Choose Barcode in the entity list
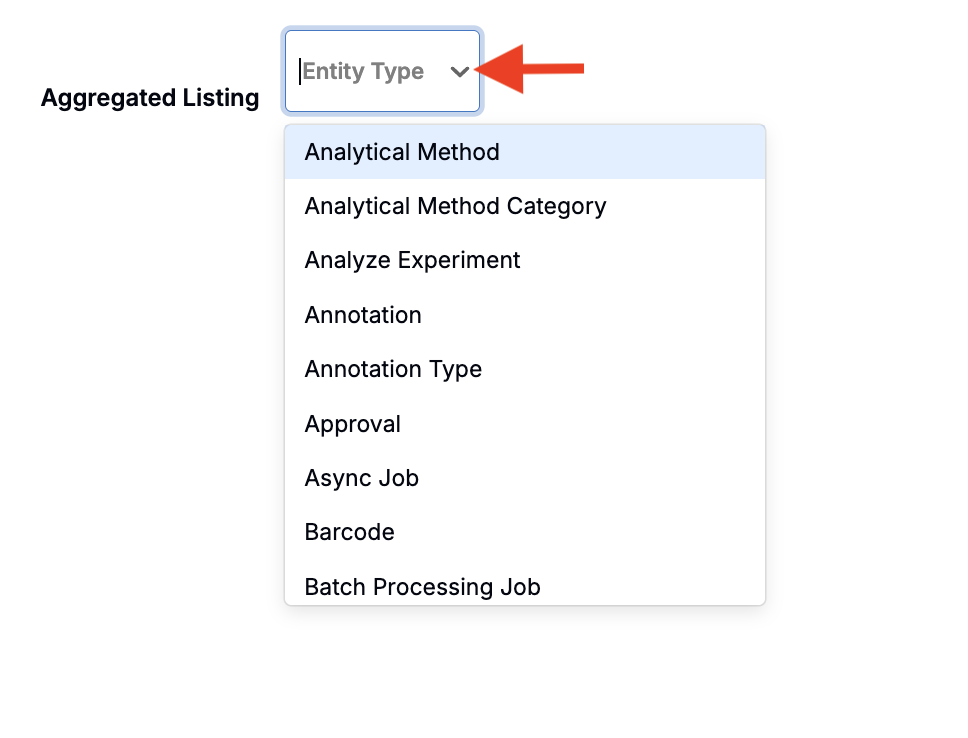 point(525,532)
